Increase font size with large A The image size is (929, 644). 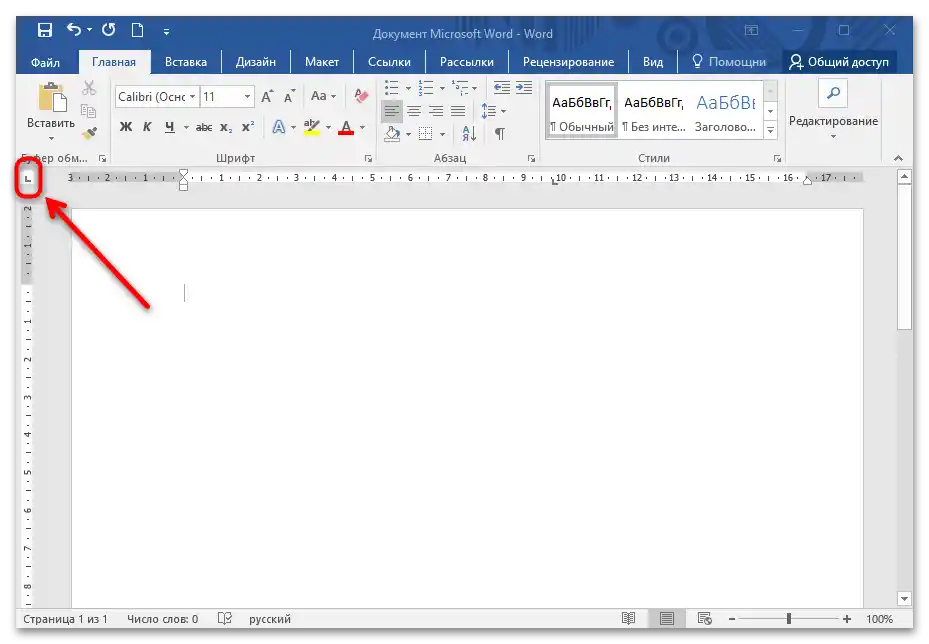[267, 97]
